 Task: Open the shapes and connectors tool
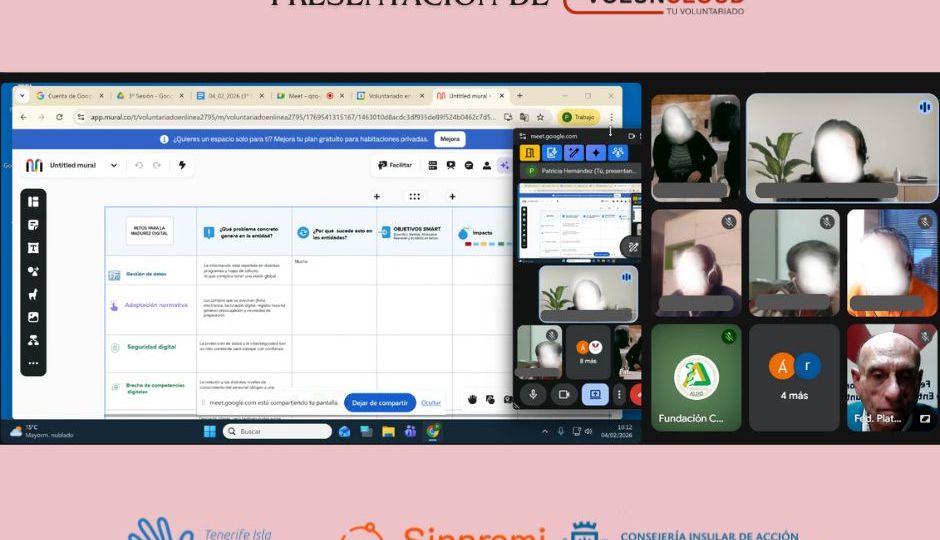coord(33,271)
